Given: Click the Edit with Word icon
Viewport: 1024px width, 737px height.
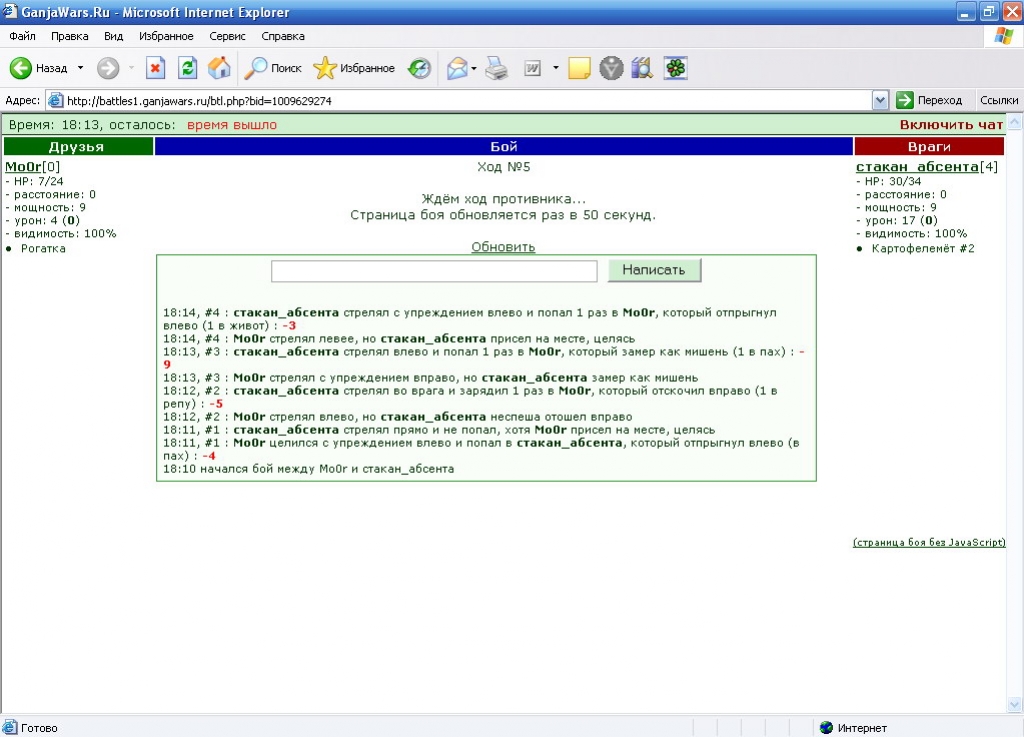Looking at the screenshot, I should pos(533,68).
